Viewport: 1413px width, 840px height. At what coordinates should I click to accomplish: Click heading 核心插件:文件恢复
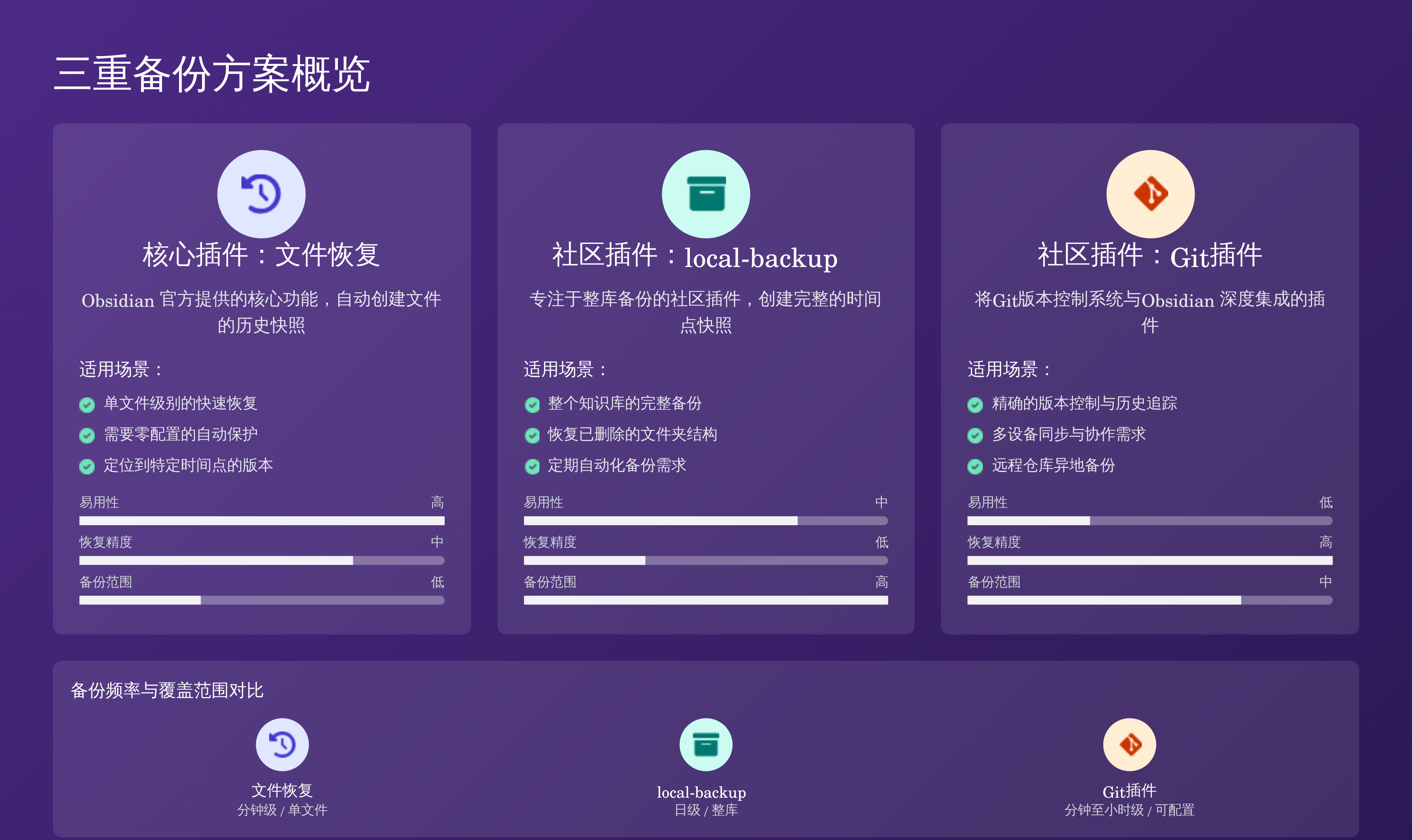pyautogui.click(x=261, y=255)
